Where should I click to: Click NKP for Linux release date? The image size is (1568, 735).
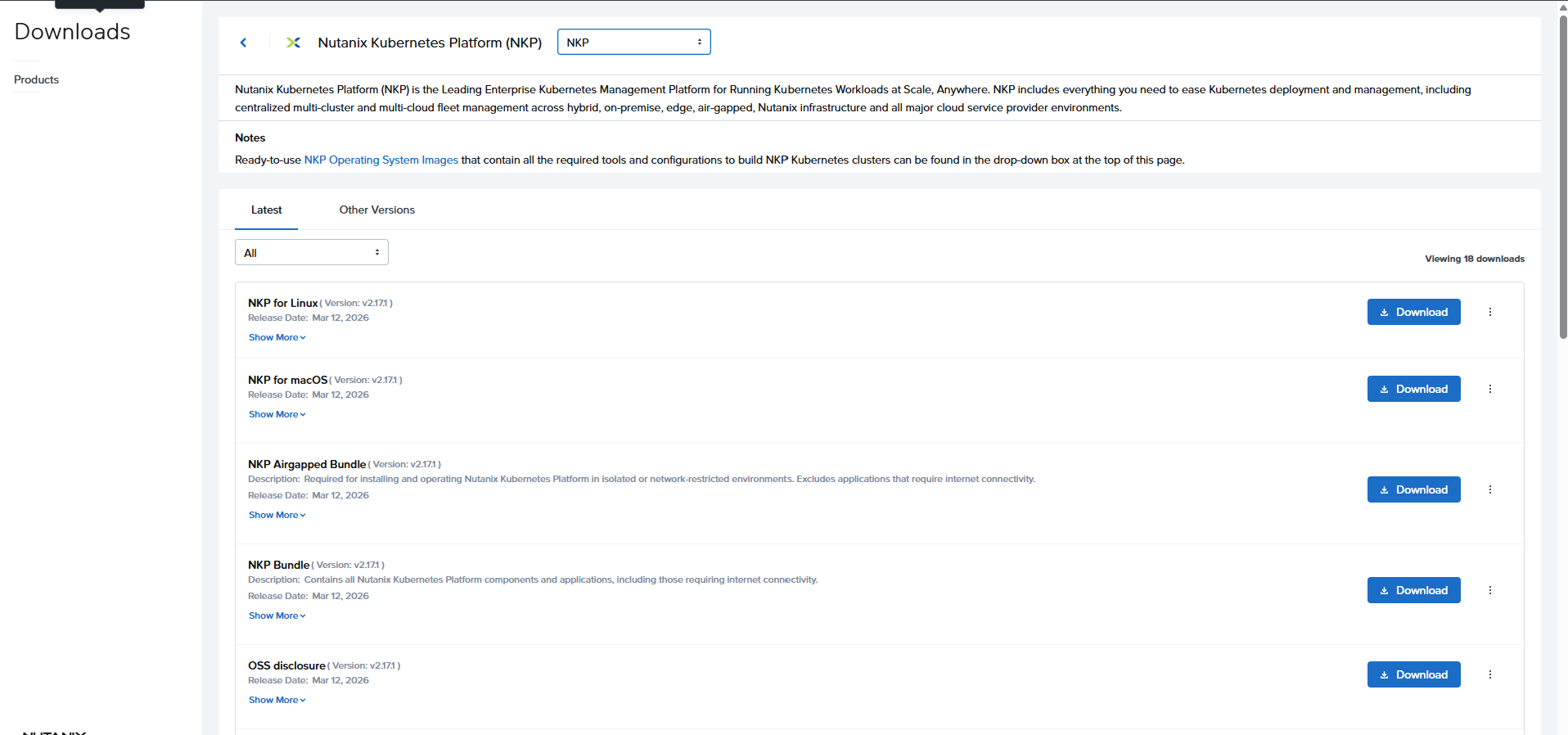(309, 318)
